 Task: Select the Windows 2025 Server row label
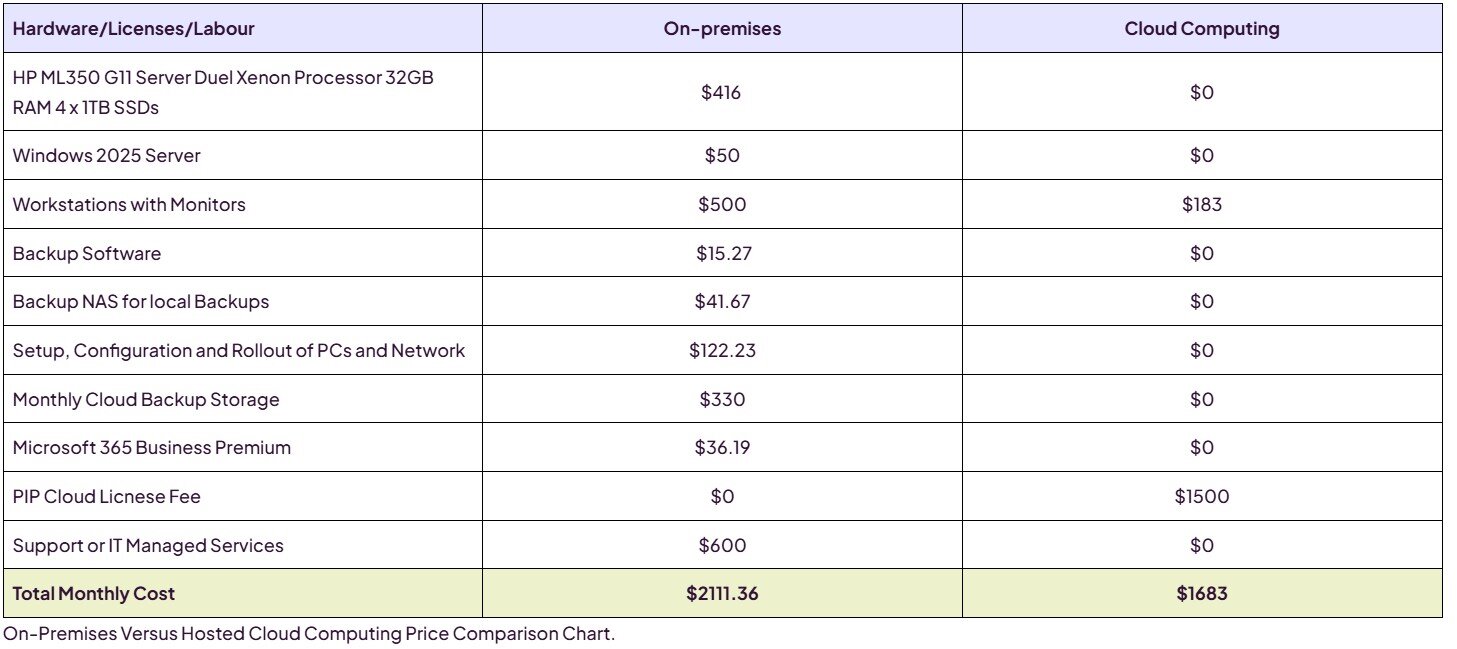106,156
